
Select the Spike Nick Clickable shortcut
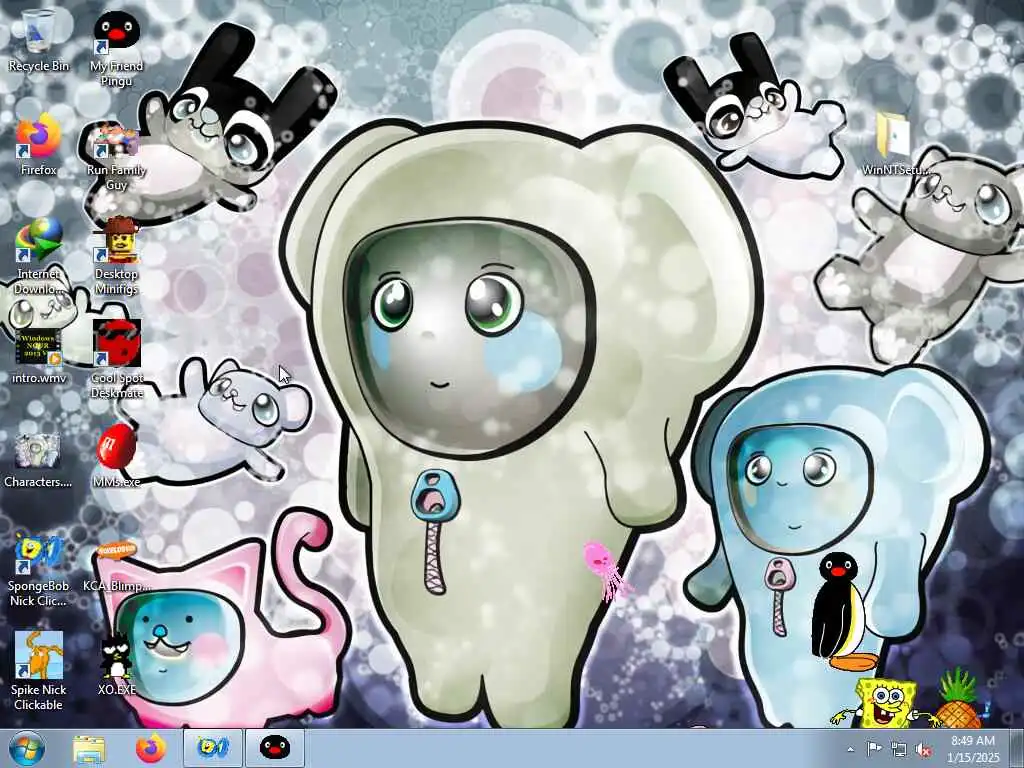pyautogui.click(x=39, y=670)
